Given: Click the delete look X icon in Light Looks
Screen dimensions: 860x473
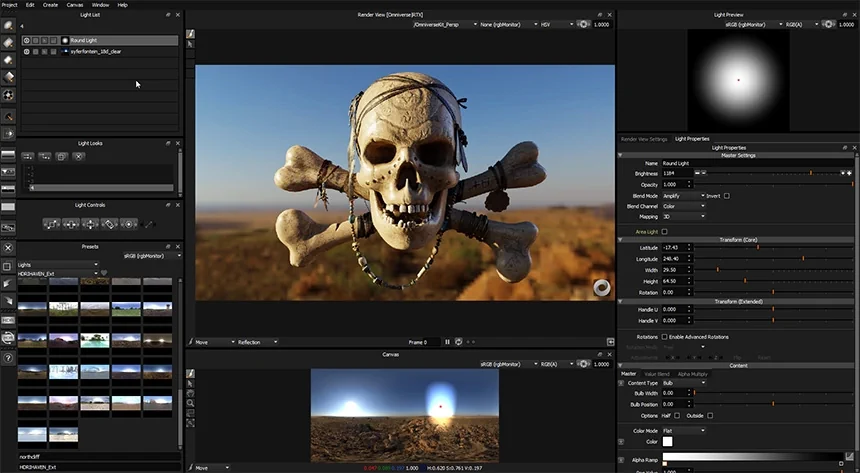Looking at the screenshot, I should [x=78, y=156].
